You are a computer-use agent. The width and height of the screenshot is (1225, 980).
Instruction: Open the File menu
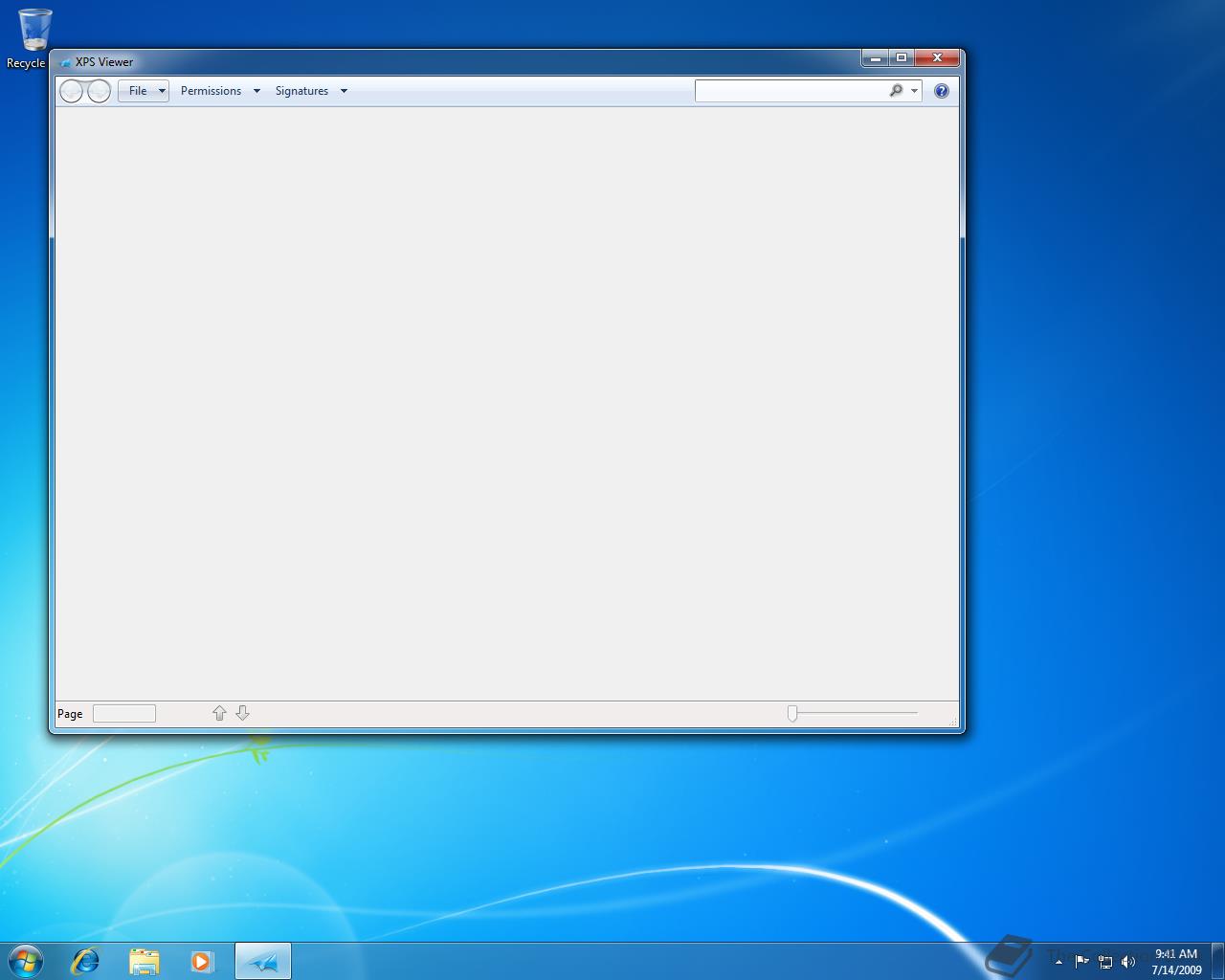(x=144, y=91)
